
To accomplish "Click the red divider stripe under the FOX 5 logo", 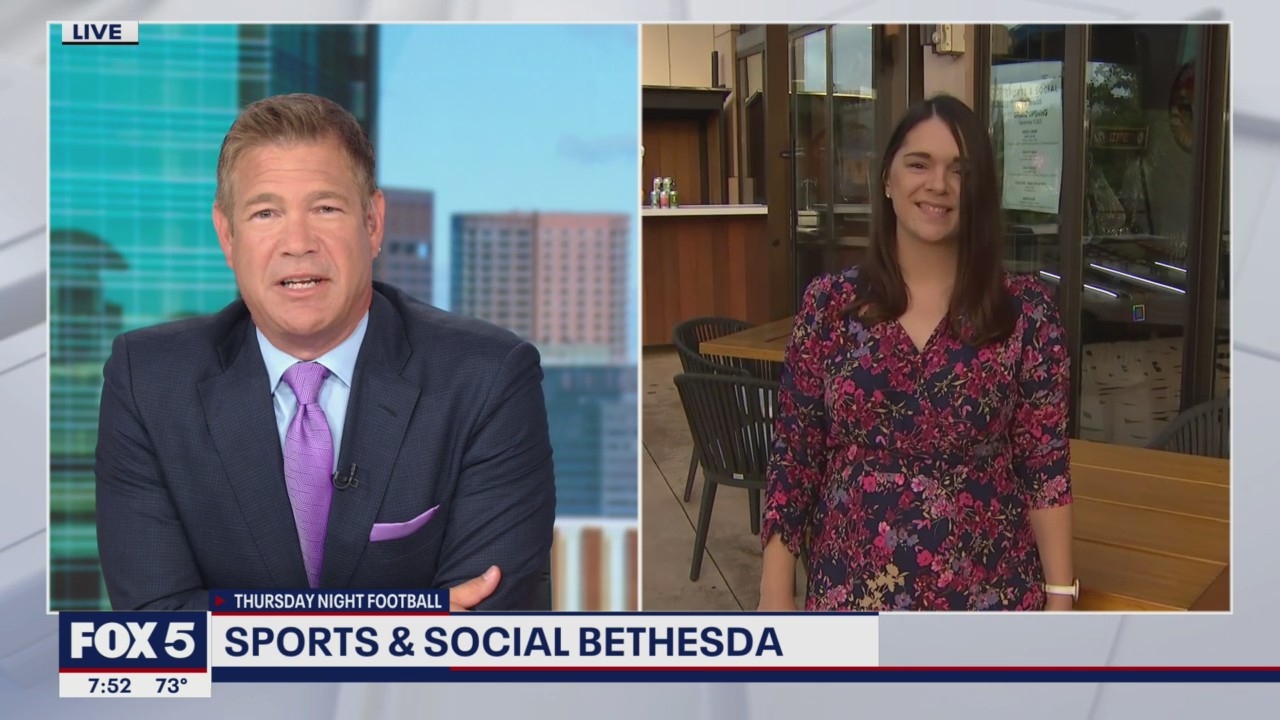I will coord(133,671).
